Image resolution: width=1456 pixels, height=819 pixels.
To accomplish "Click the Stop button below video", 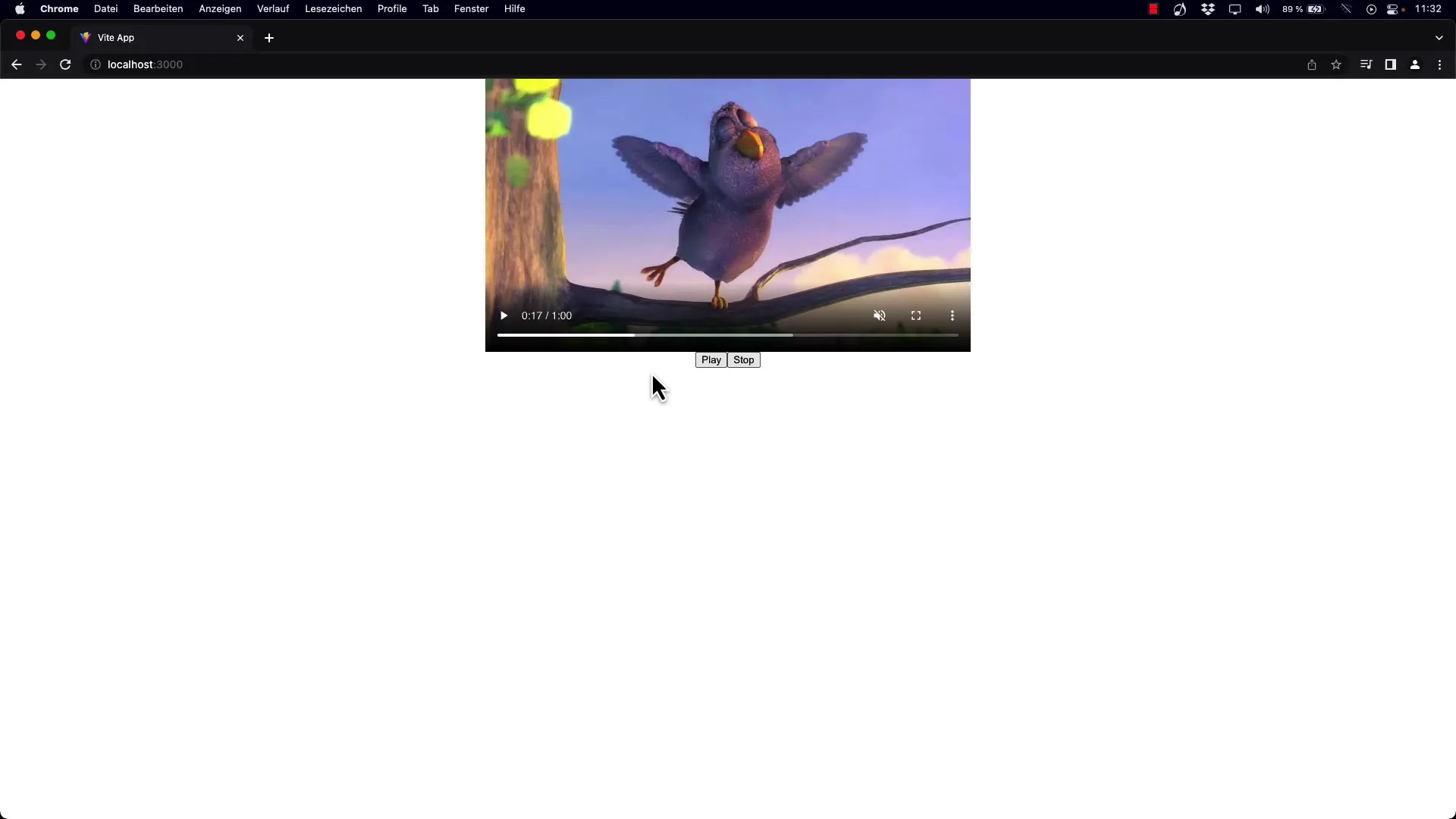I will click(744, 360).
